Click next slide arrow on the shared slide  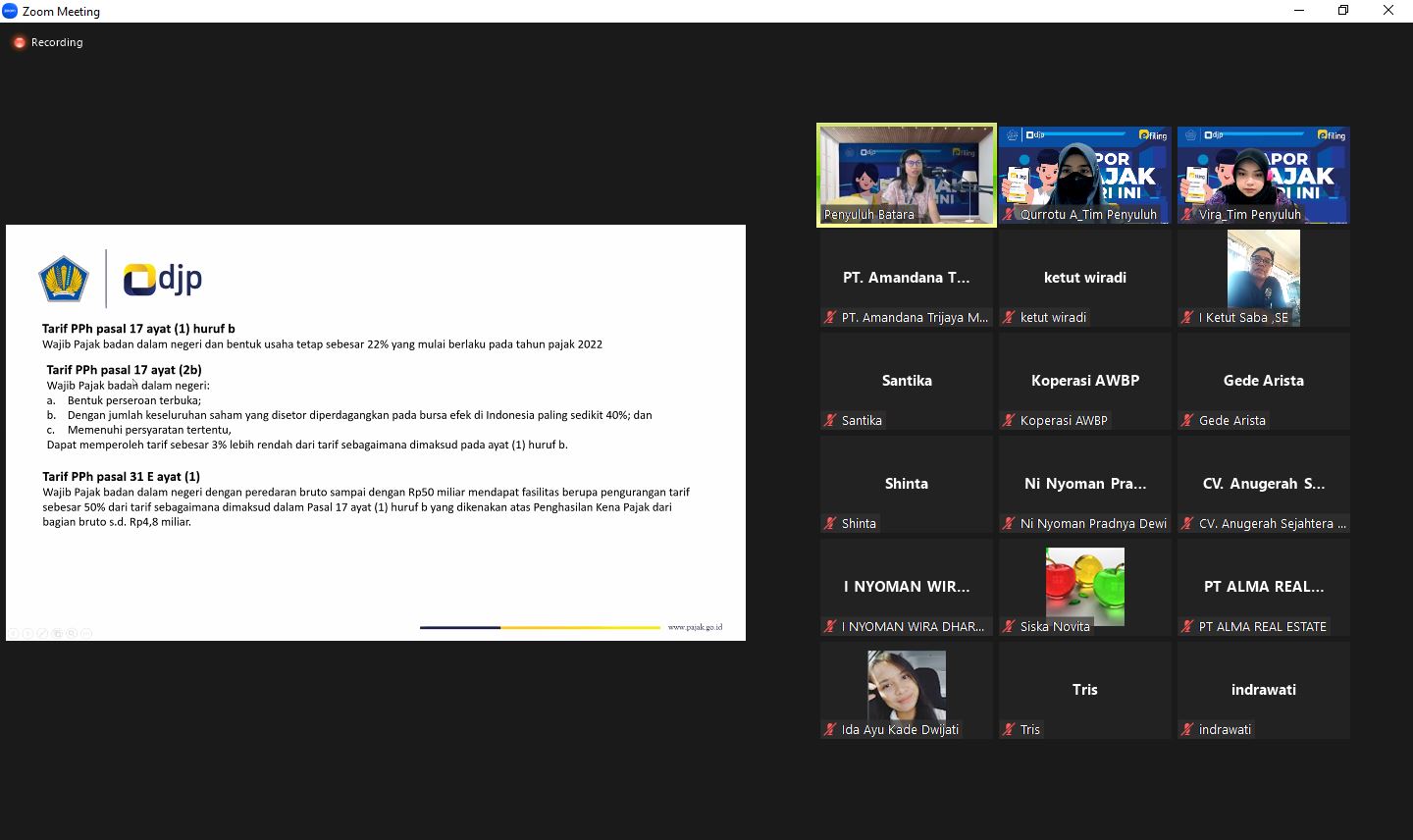point(28,633)
